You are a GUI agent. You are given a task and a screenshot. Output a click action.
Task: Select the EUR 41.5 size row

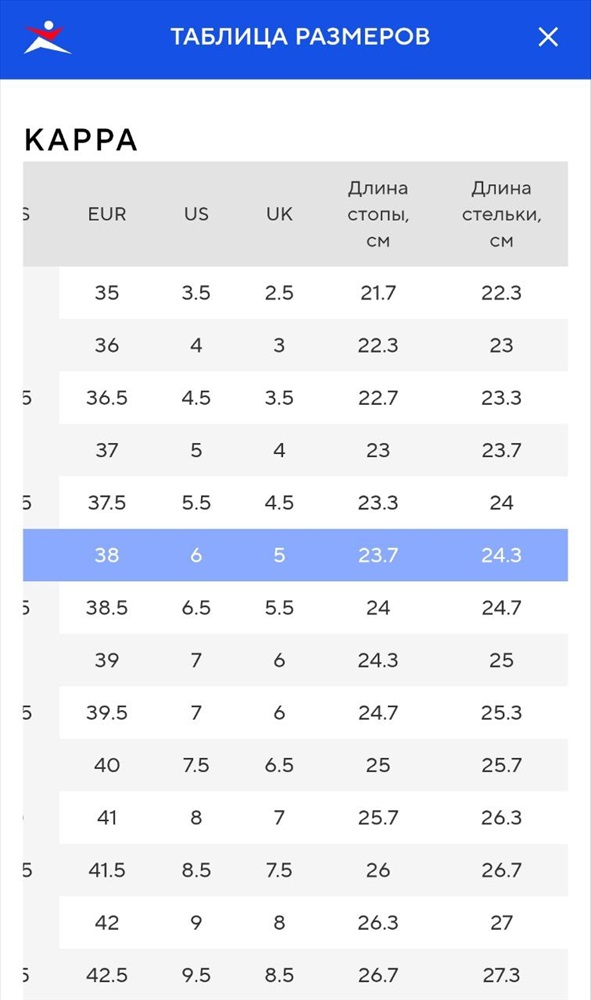pyautogui.click(x=295, y=870)
